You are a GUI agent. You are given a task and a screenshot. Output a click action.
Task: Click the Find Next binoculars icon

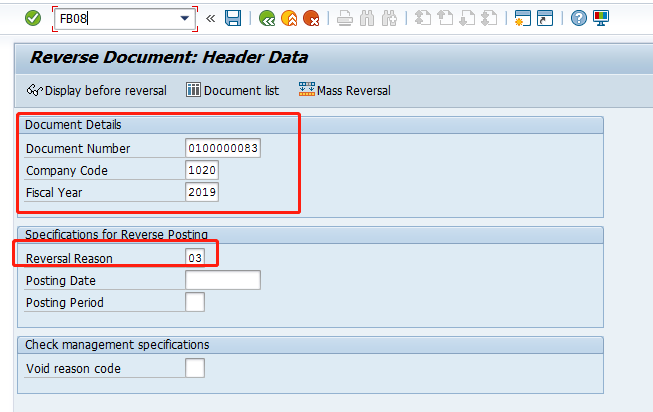(x=389, y=18)
